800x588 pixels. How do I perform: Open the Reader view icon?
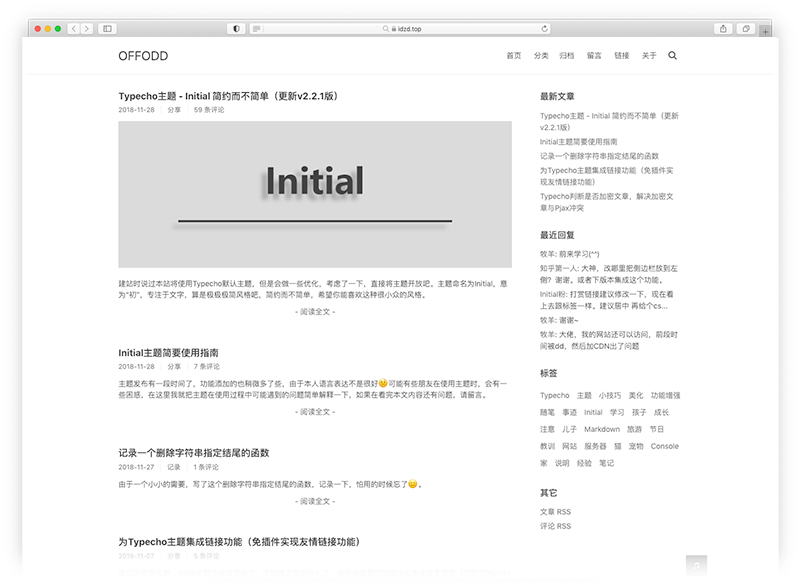pyautogui.click(x=257, y=29)
